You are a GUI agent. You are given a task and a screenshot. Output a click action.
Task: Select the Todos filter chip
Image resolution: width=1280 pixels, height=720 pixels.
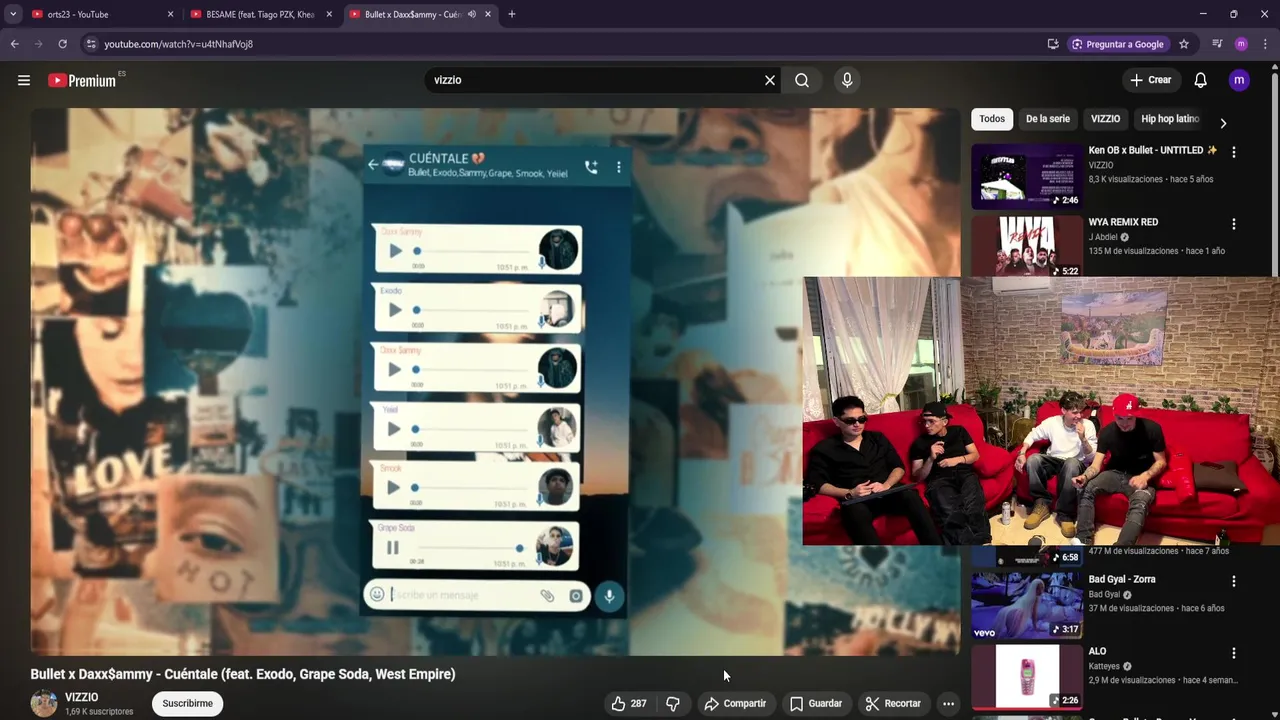coord(992,119)
